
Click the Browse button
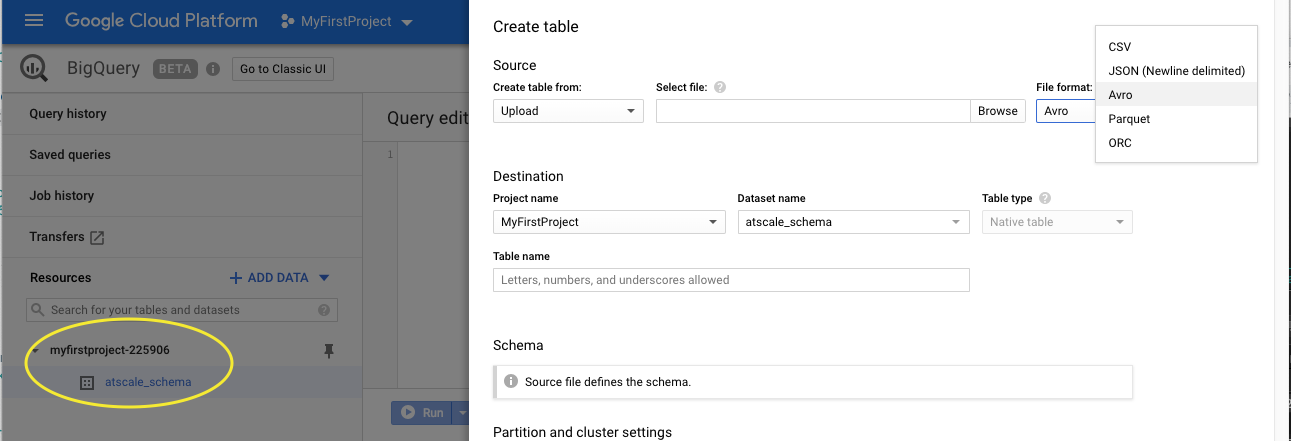click(x=997, y=111)
